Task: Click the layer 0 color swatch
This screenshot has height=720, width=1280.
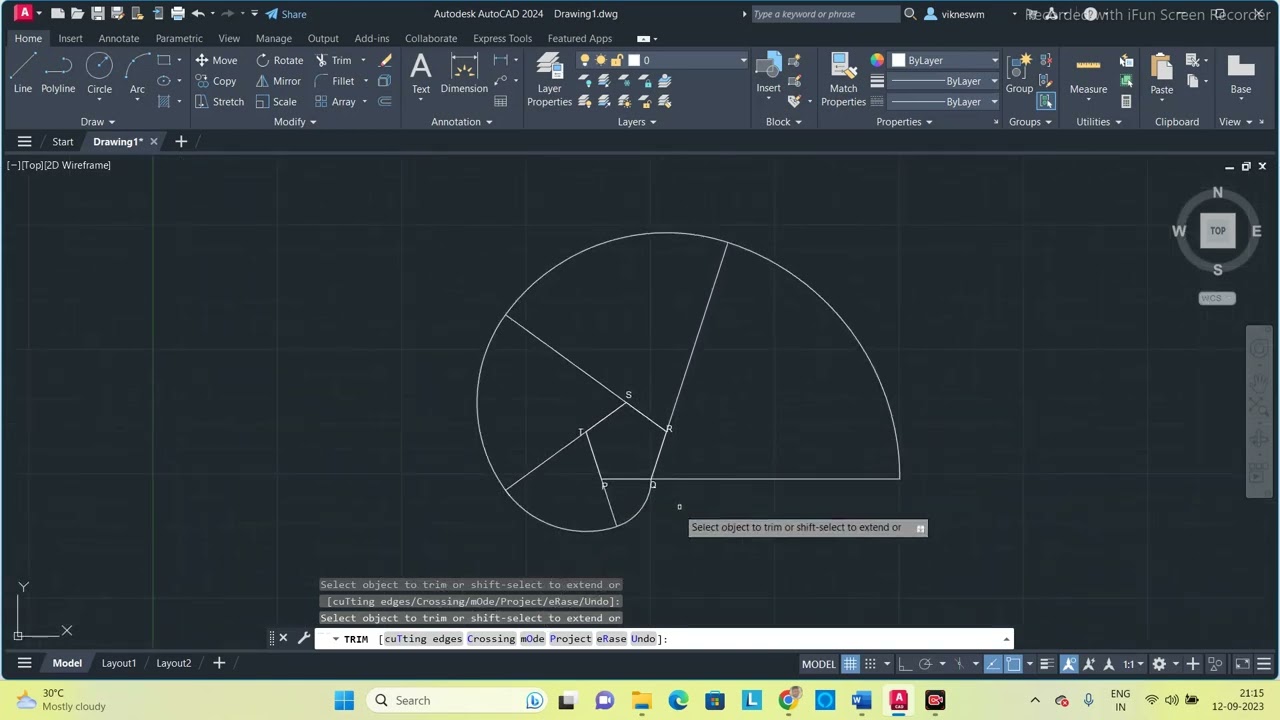Action: click(634, 60)
